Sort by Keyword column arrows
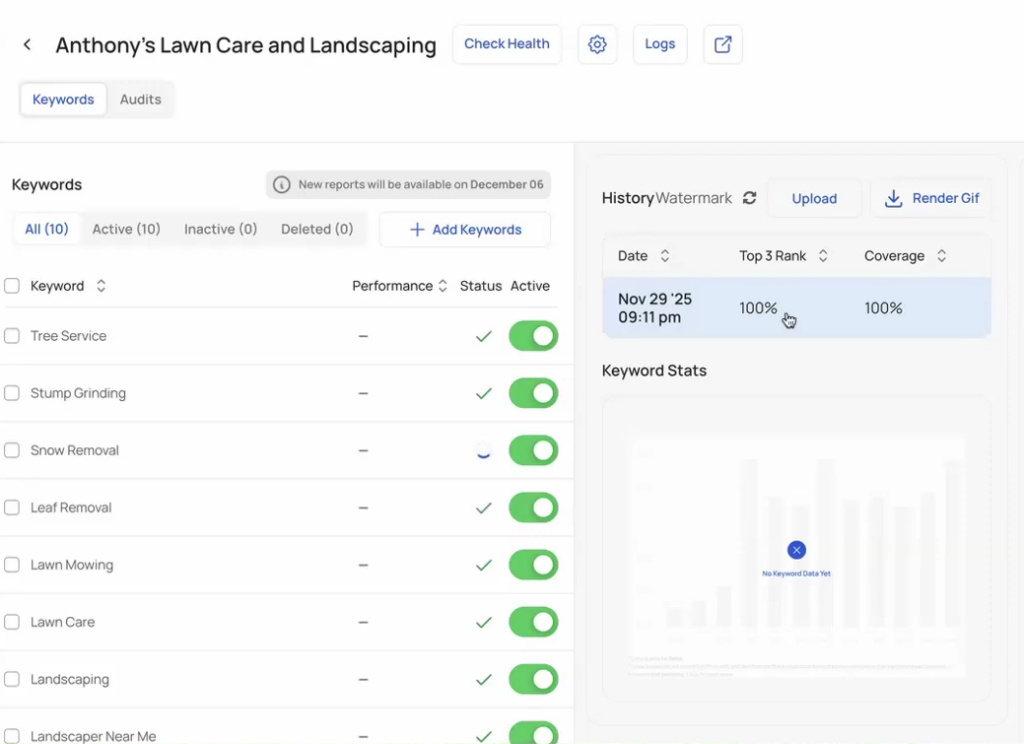This screenshot has width=1024, height=744. tap(101, 286)
